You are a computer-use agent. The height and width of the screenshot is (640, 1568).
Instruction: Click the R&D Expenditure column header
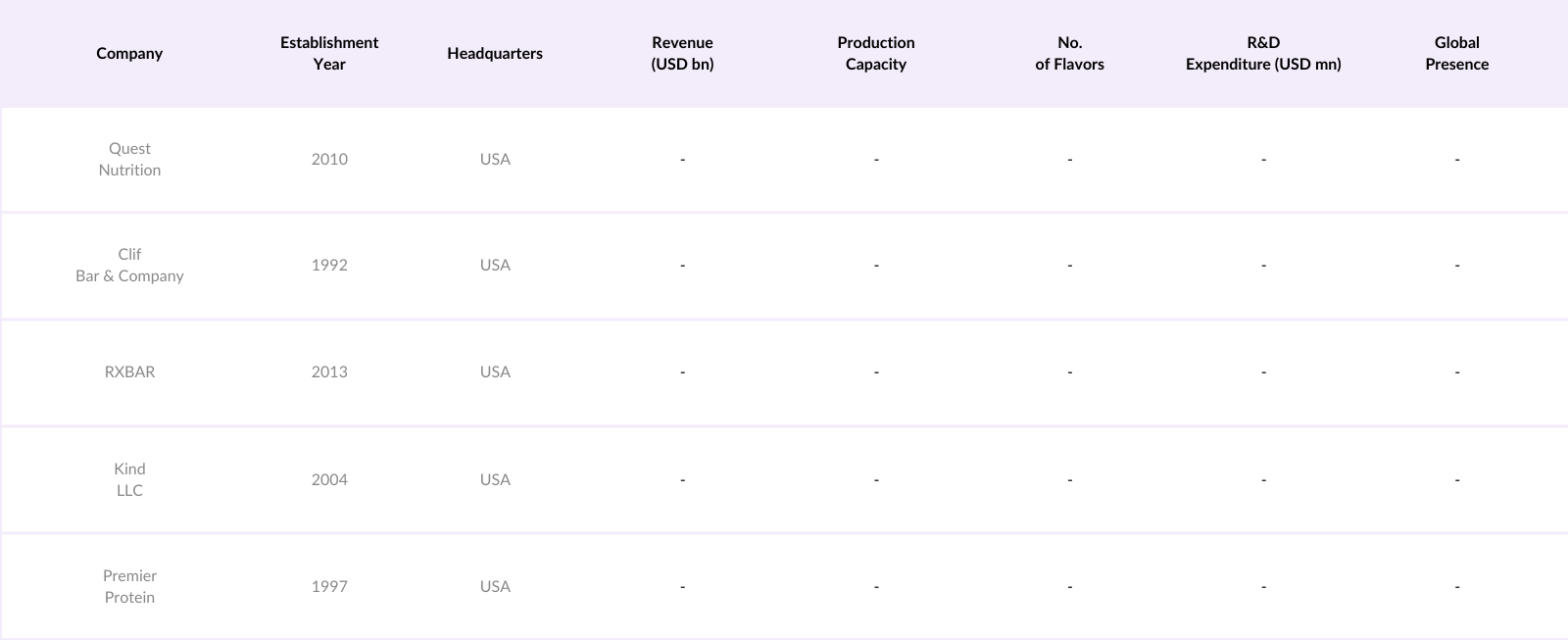(1263, 53)
